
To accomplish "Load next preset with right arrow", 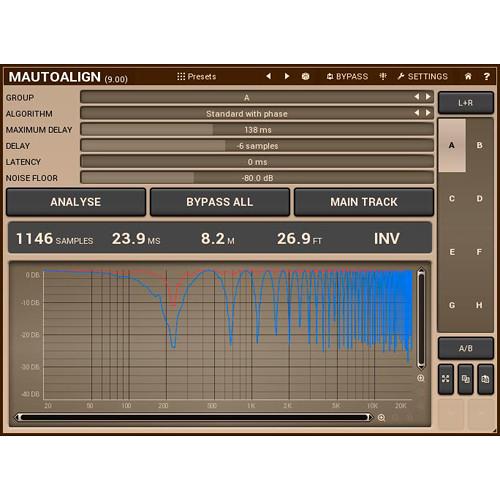I will [x=287, y=76].
